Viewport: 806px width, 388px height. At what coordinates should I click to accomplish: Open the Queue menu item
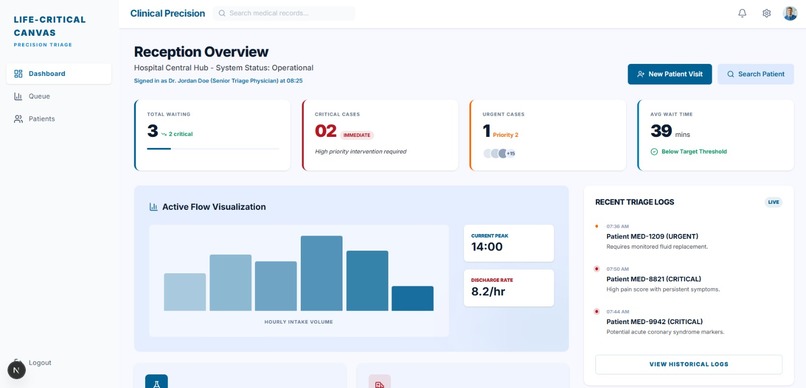pos(59,96)
